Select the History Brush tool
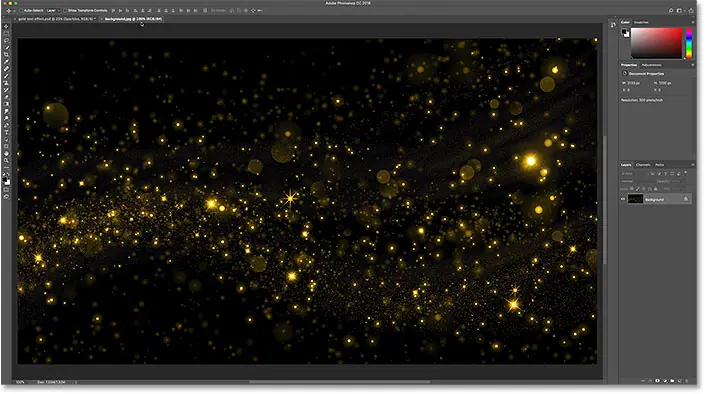705x394 pixels. tap(6, 90)
